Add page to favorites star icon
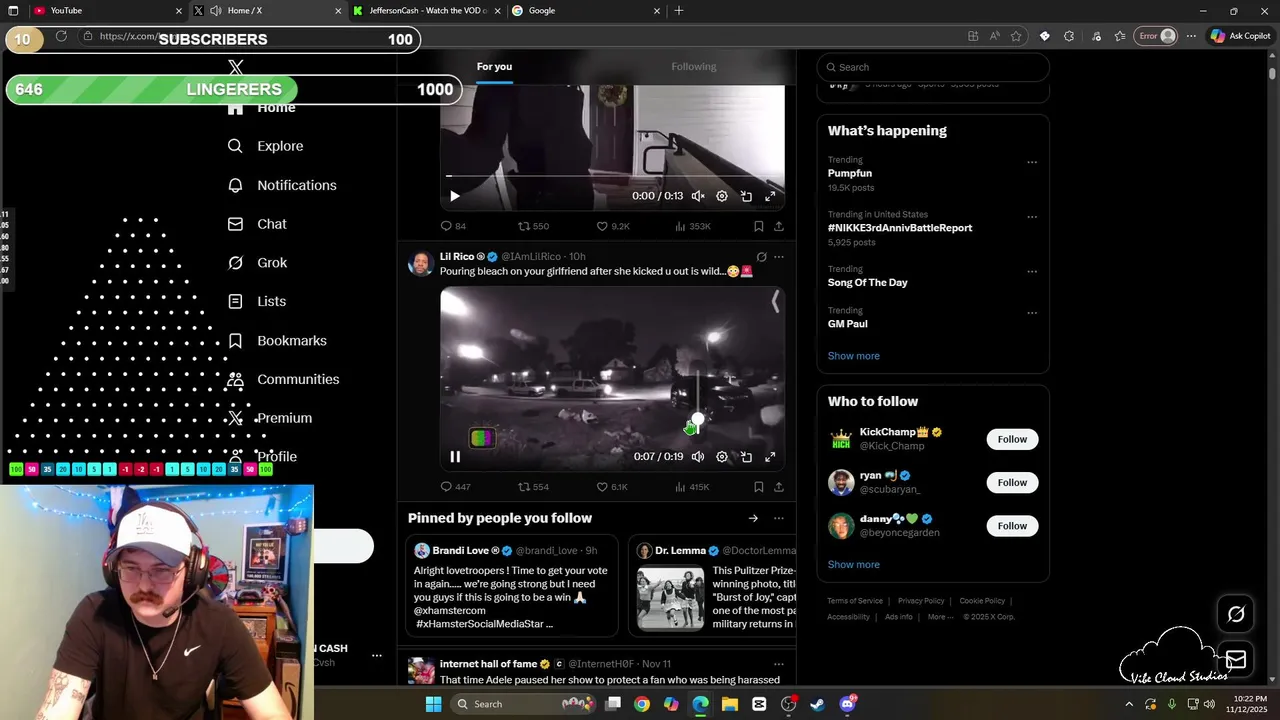 click(1016, 36)
